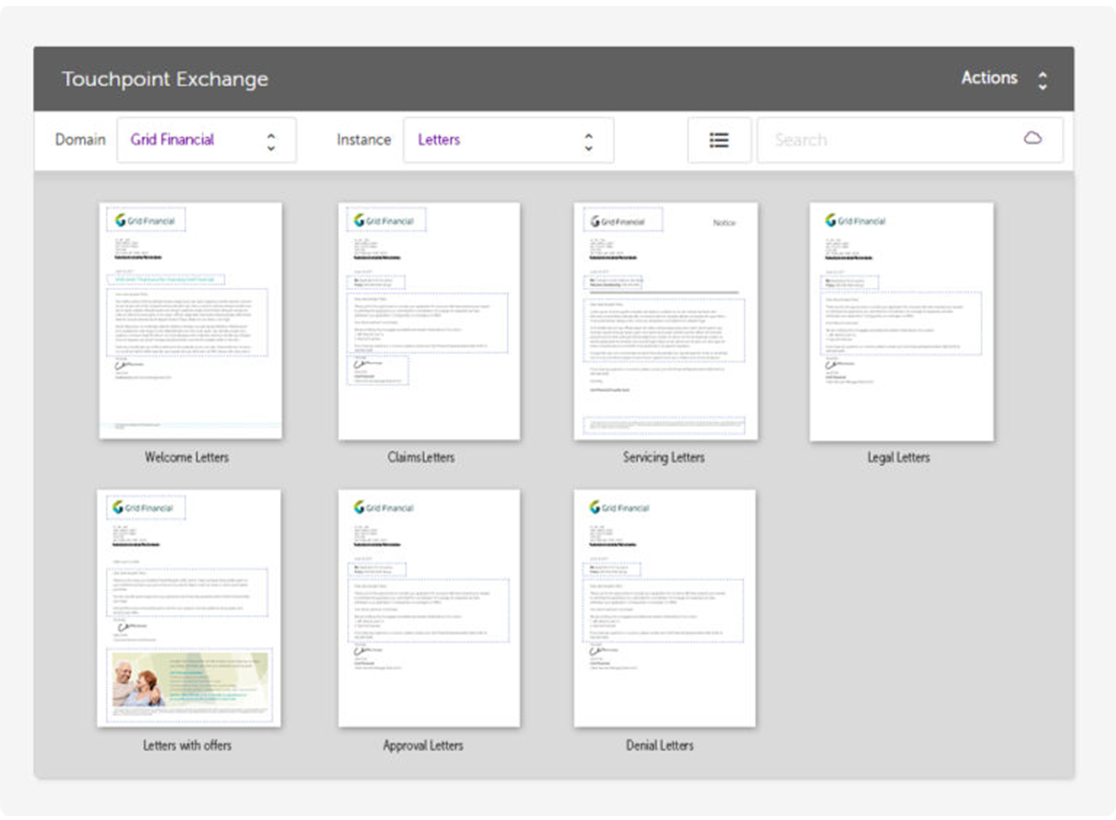This screenshot has width=1116, height=820.
Task: Click the Touchpoint Exchange title bar
Action: 165,78
